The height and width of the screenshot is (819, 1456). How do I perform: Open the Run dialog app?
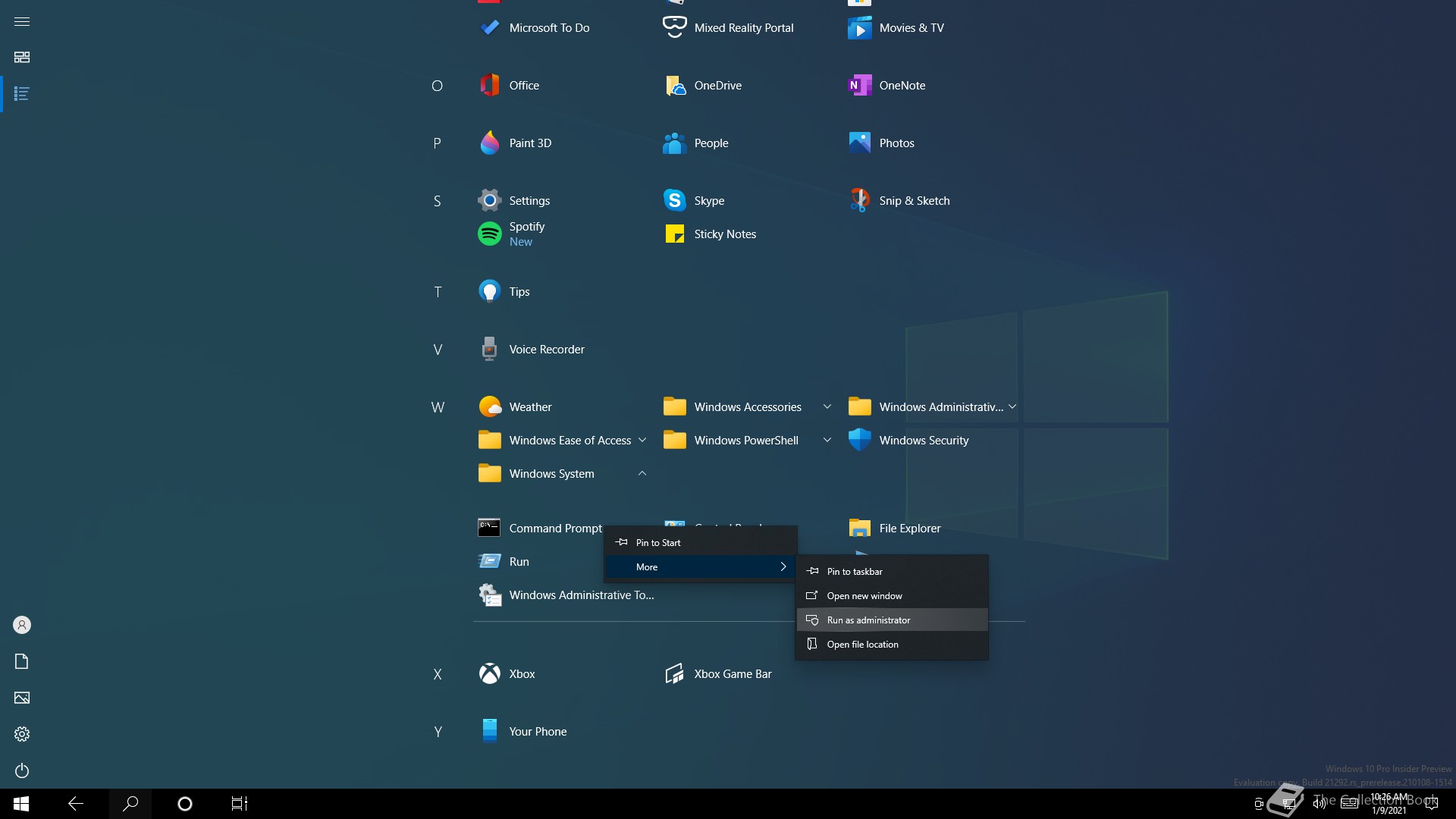point(504,562)
